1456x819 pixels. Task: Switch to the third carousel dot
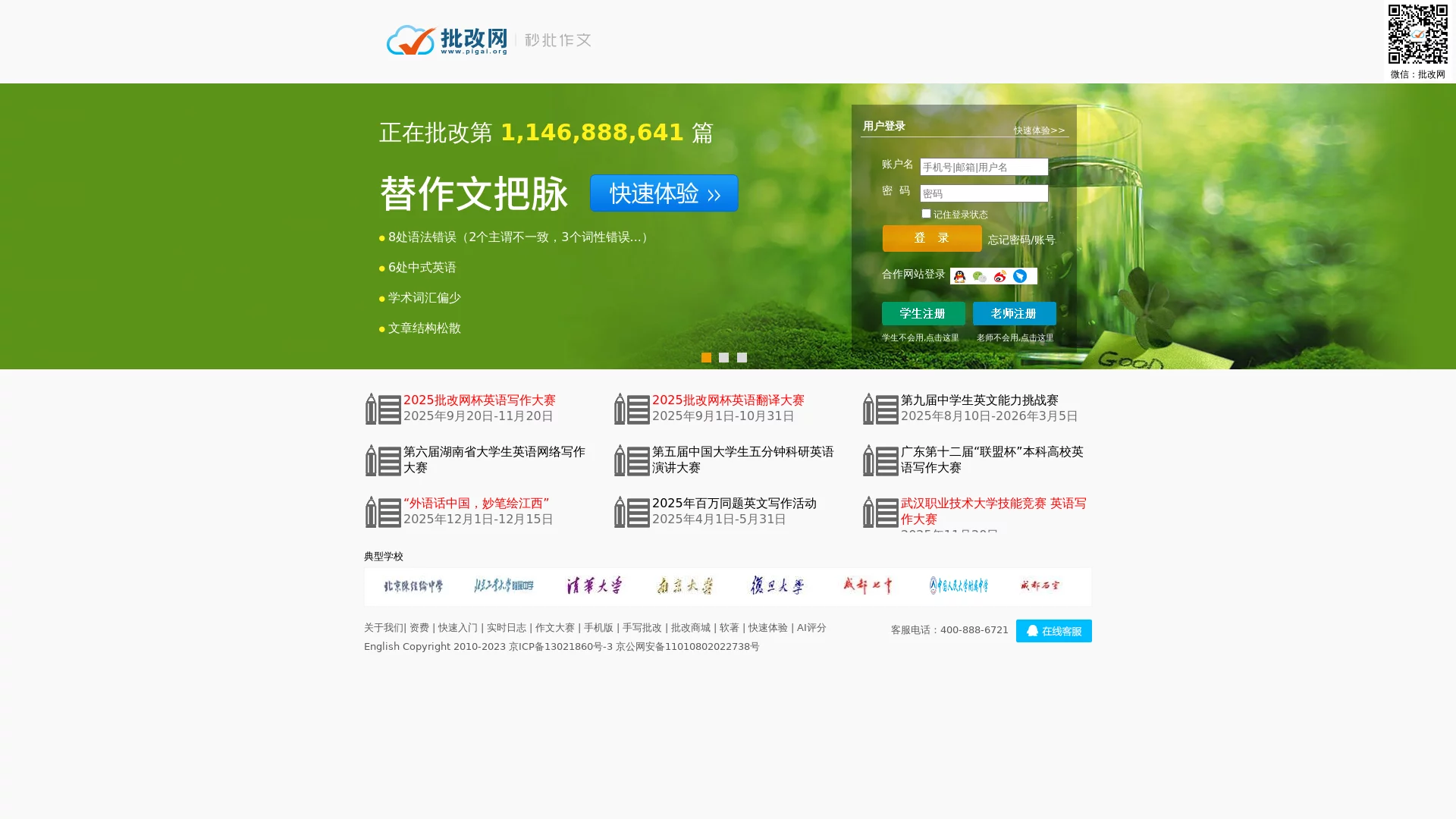[x=742, y=357]
